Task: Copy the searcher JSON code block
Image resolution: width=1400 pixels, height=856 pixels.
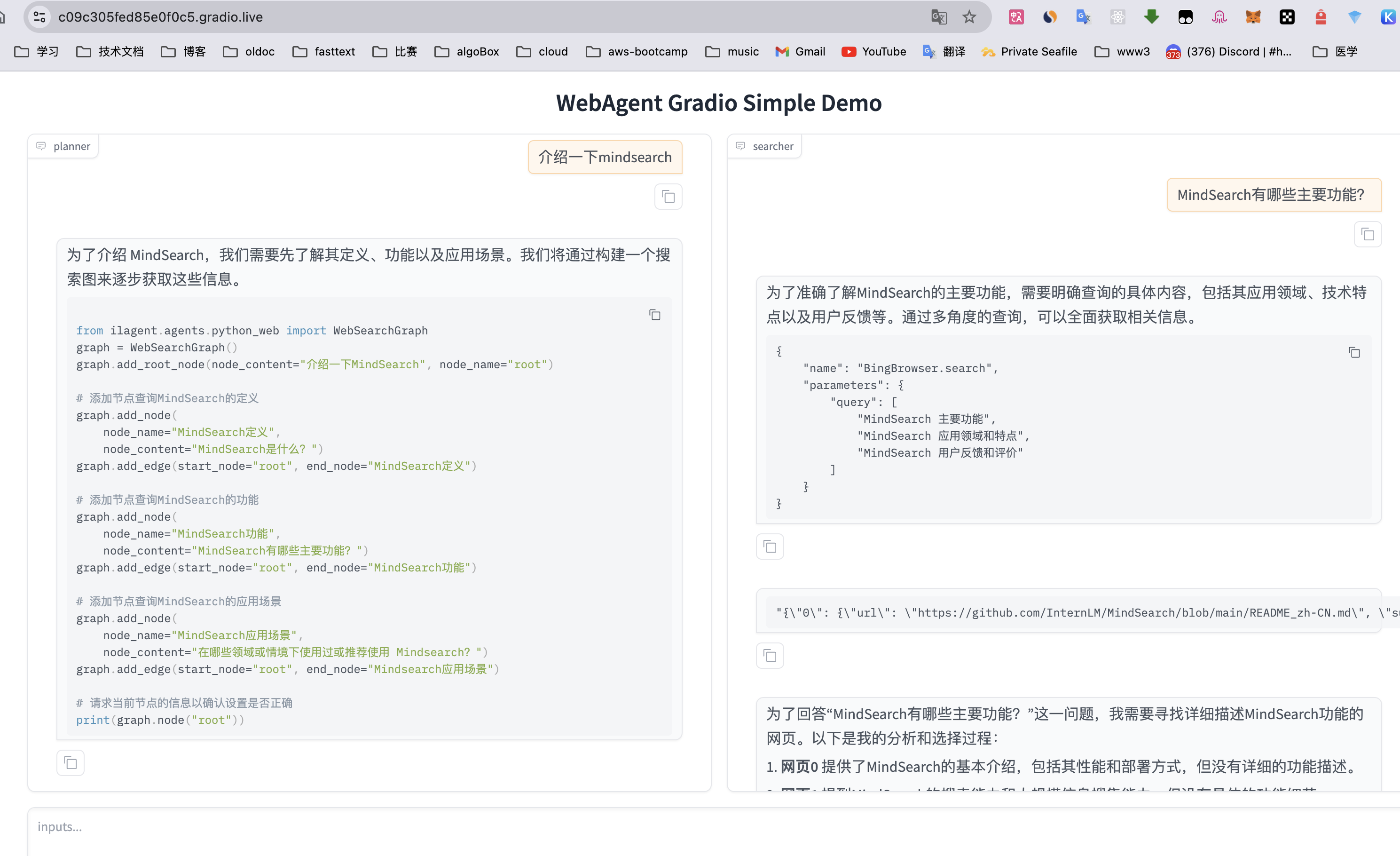Action: coord(1354,353)
